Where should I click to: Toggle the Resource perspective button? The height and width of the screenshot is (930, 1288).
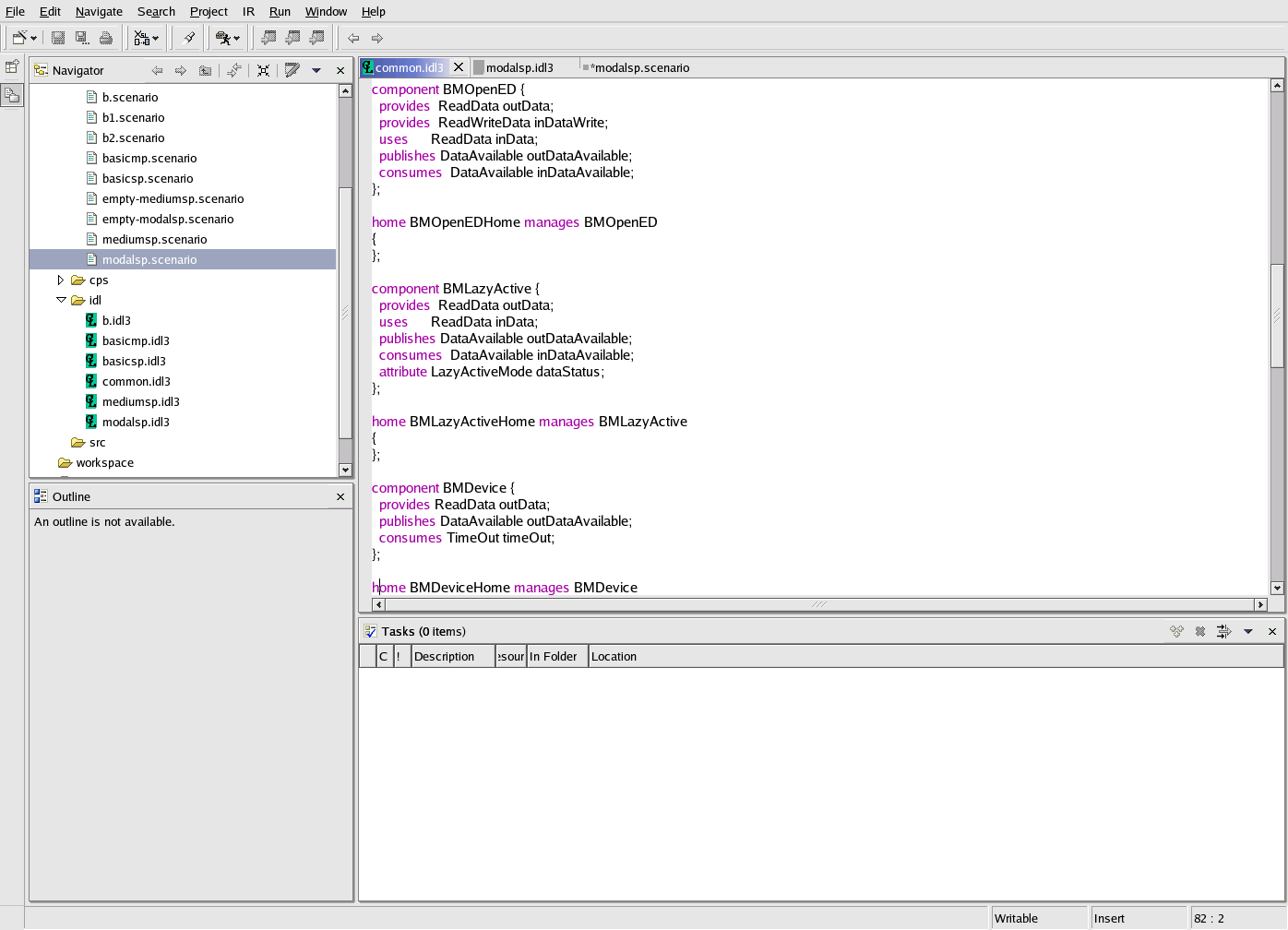pos(12,95)
